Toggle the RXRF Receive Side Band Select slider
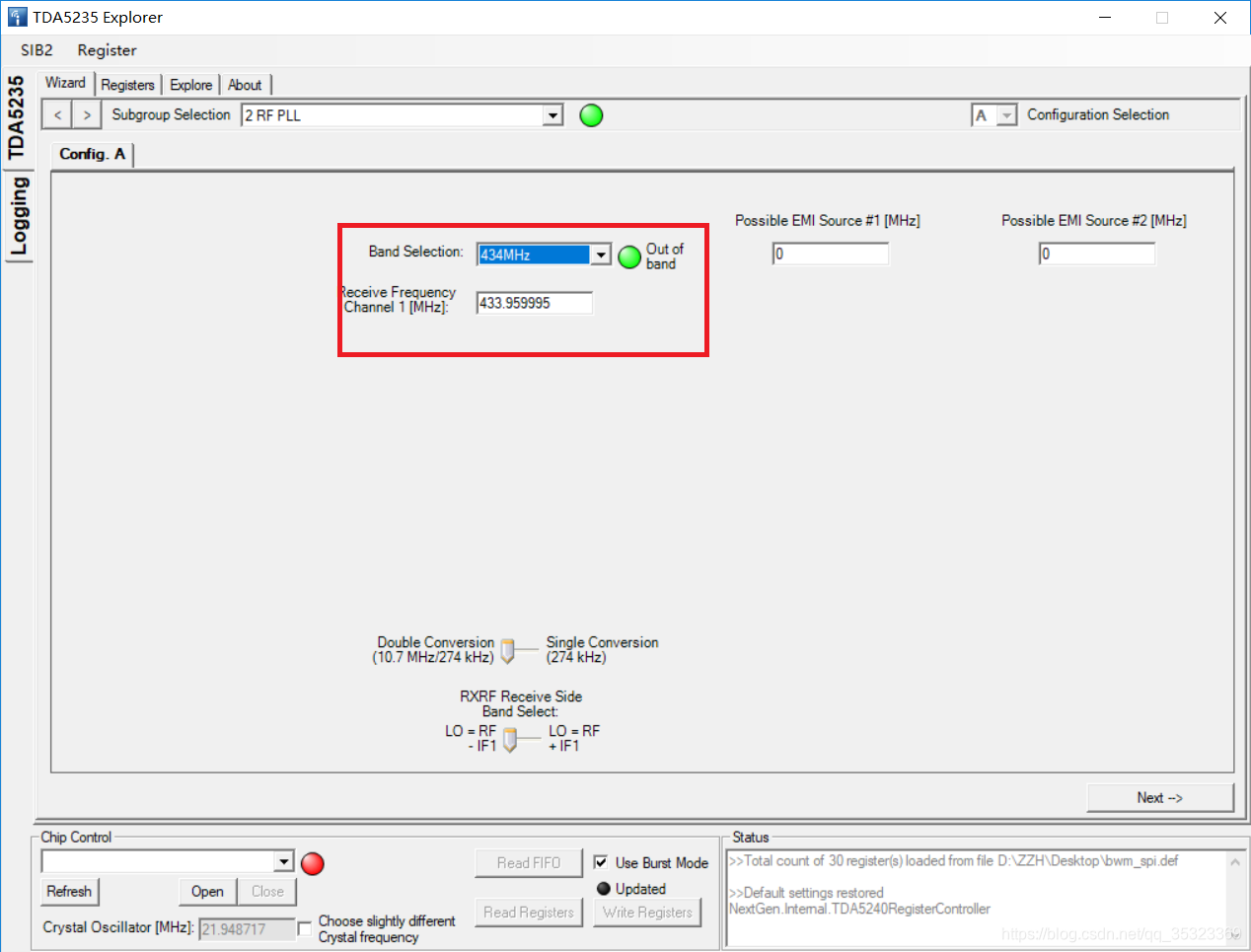 click(510, 739)
